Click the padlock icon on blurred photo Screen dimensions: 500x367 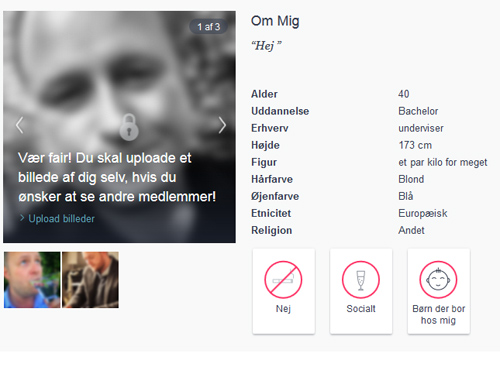click(x=129, y=127)
